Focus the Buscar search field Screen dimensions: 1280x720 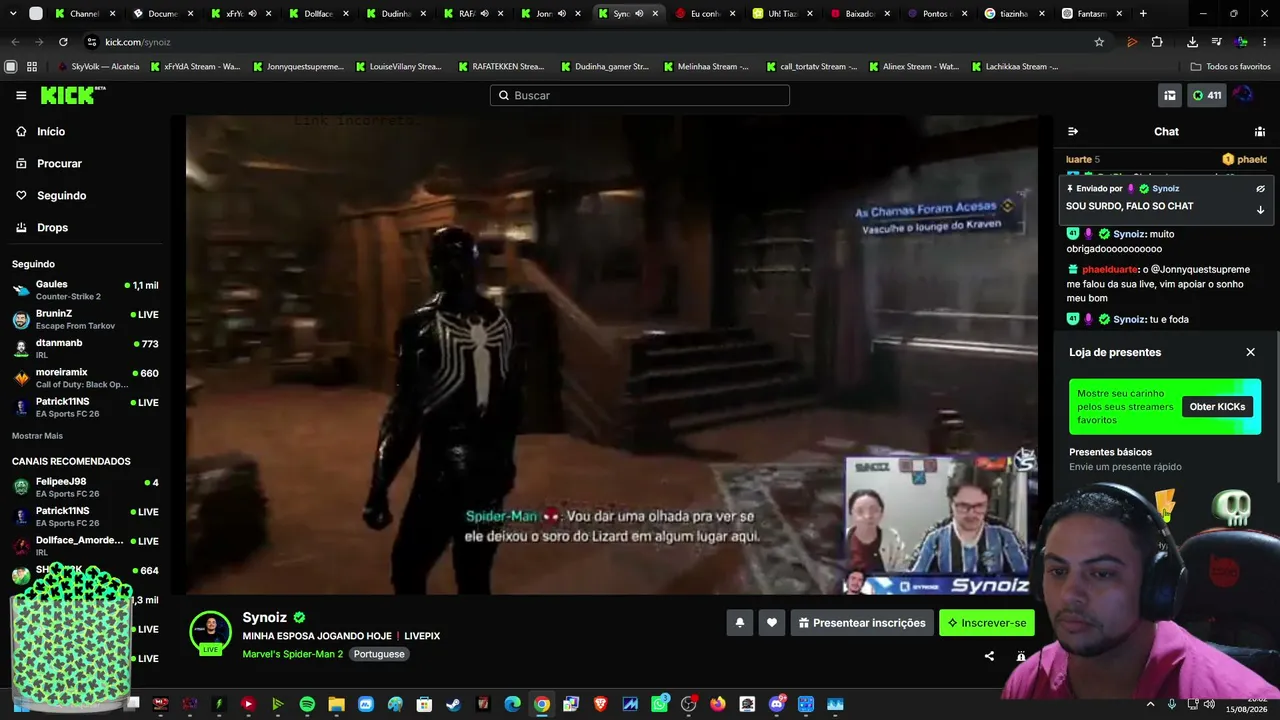640,95
